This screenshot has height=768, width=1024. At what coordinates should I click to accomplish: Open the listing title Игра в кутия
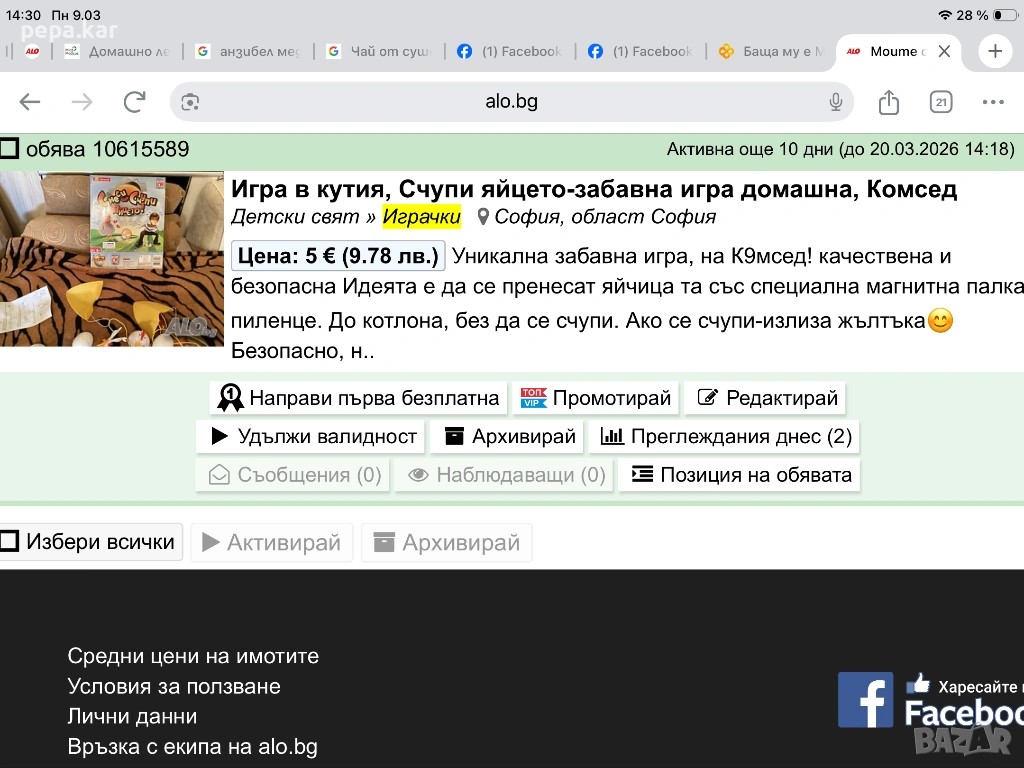pos(594,189)
